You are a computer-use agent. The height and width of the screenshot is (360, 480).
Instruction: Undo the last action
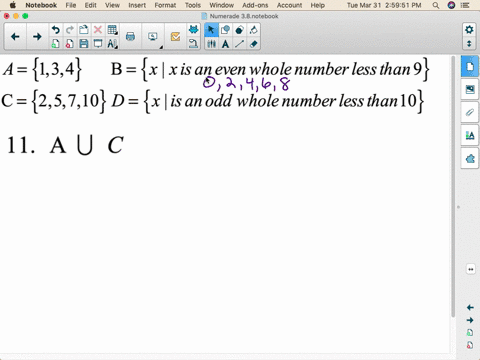[x=55, y=30]
